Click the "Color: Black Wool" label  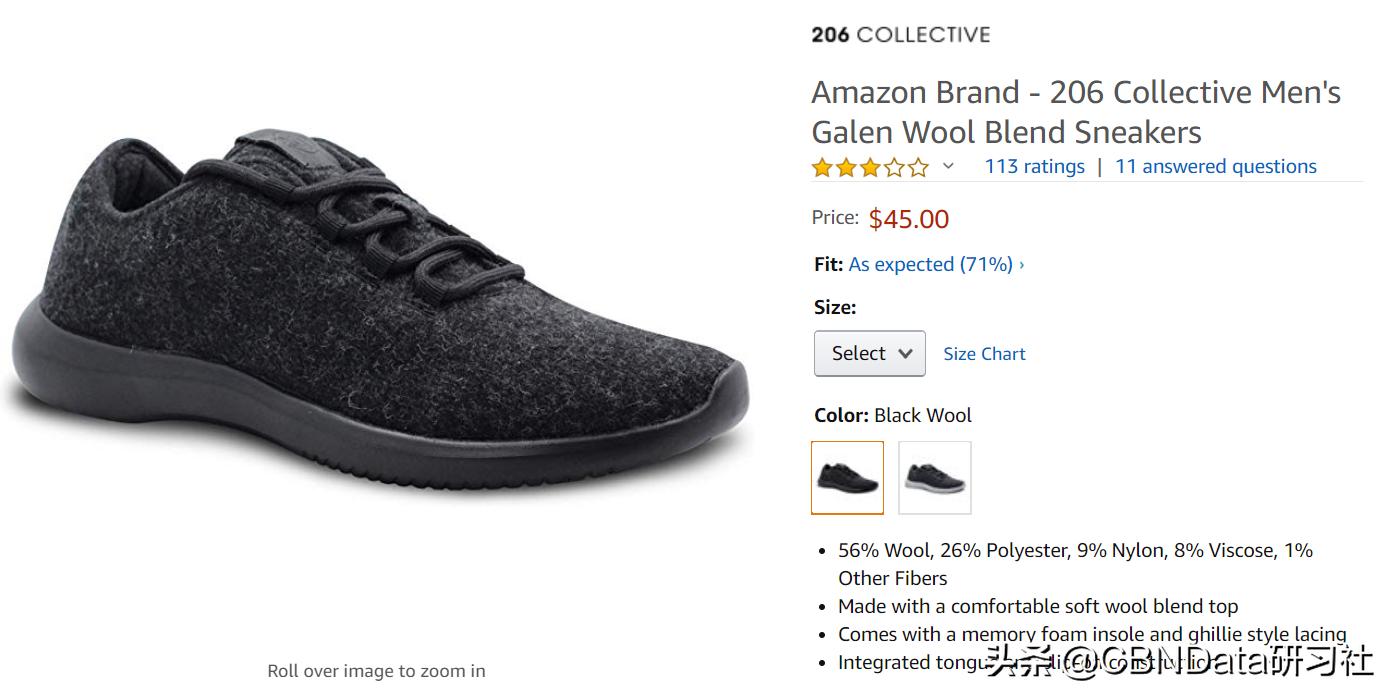[892, 415]
